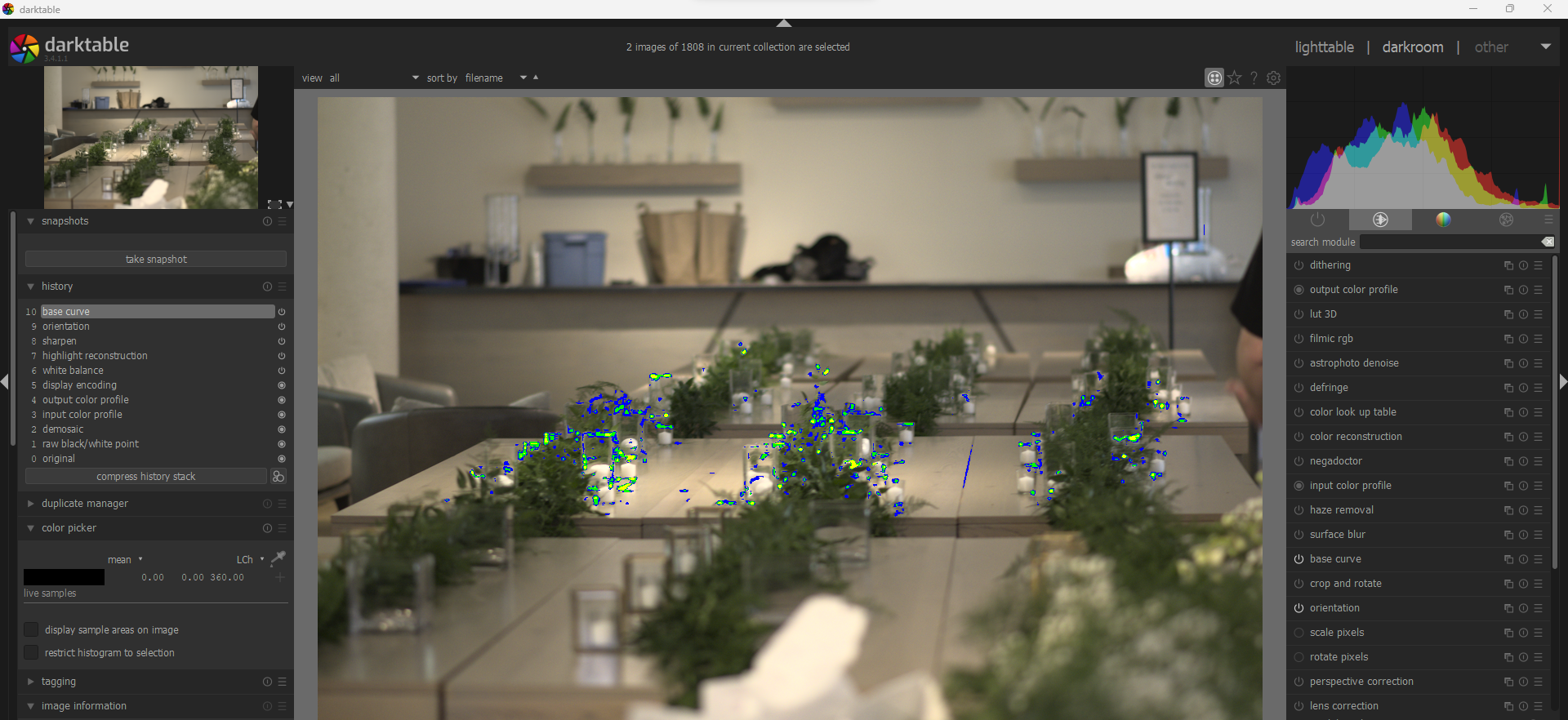This screenshot has width=1568, height=720.
Task: Click the create style from history icon
Action: click(x=278, y=477)
